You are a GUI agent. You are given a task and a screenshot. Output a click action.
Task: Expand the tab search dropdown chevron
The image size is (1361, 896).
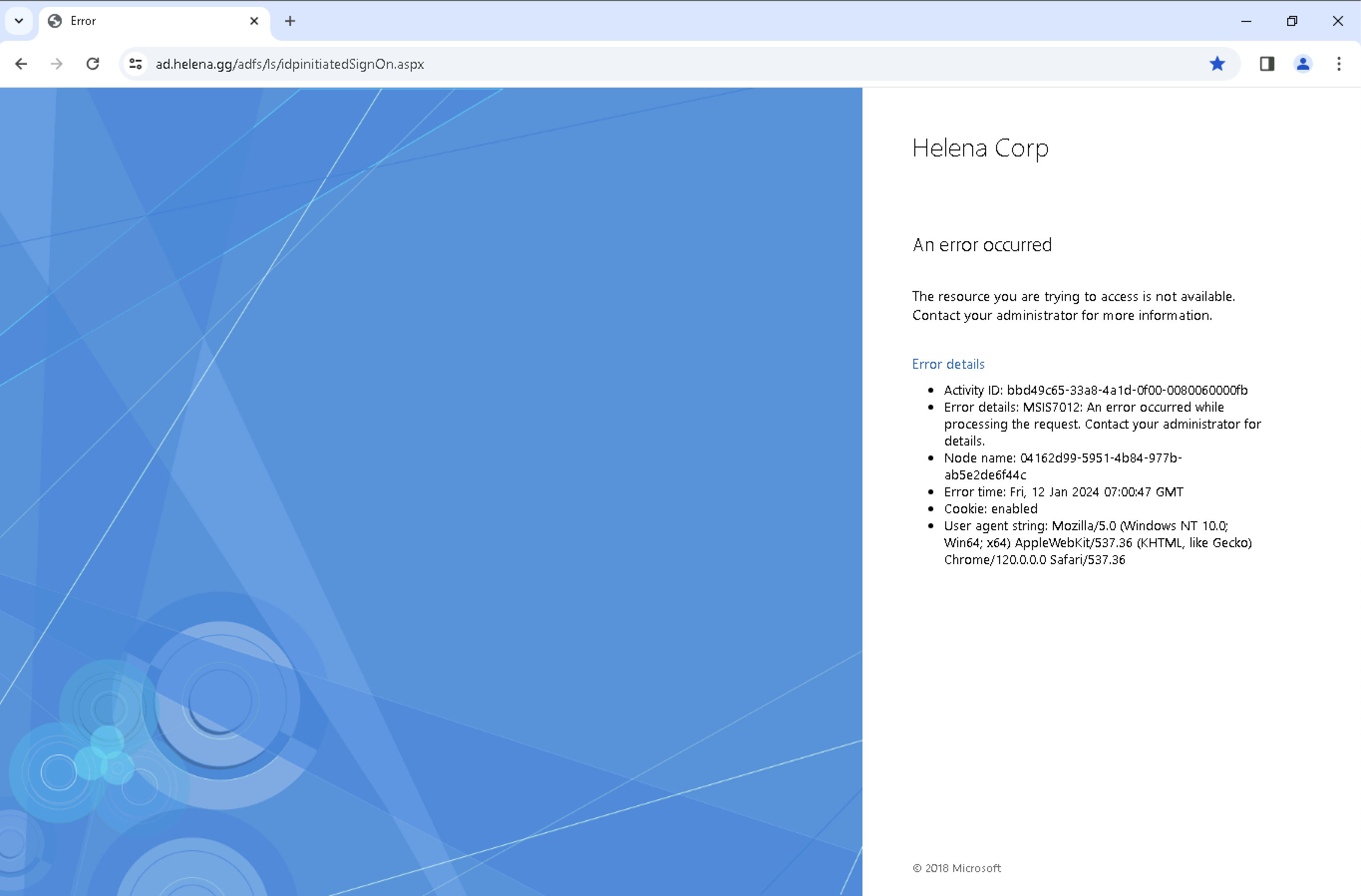point(19,21)
